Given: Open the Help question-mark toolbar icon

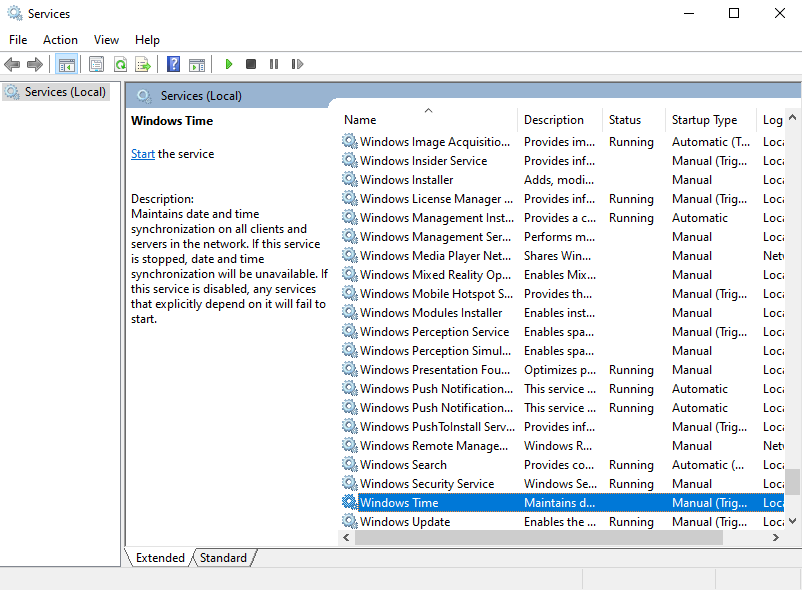Looking at the screenshot, I should point(173,64).
